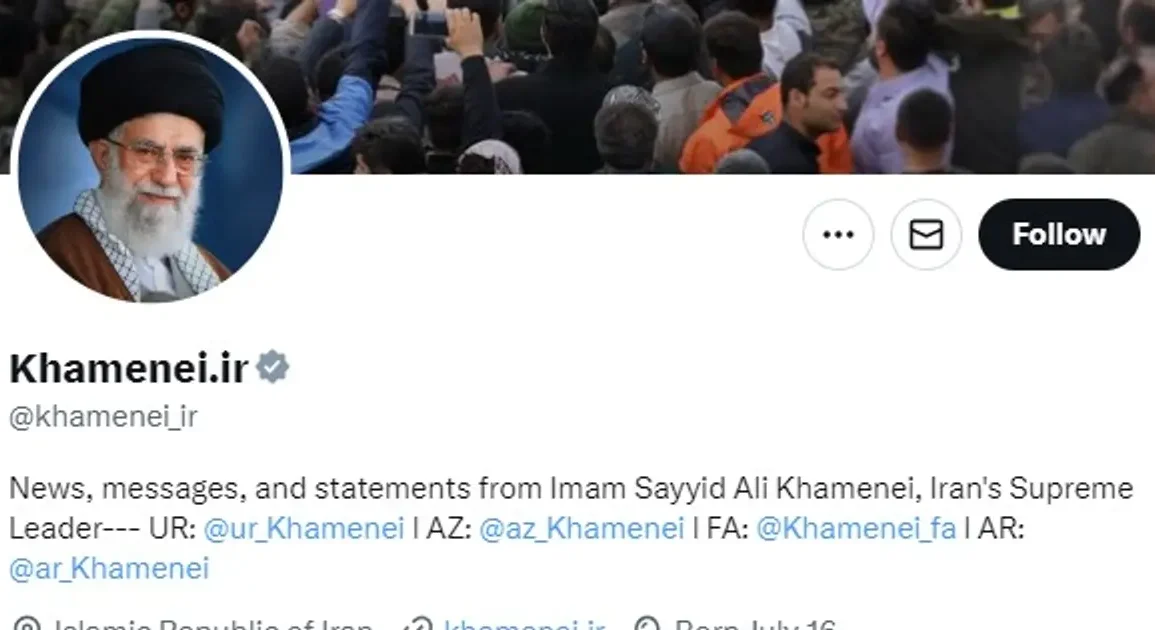Go to the @Khamenei_fa profile link
The height and width of the screenshot is (630, 1155).
point(856,528)
